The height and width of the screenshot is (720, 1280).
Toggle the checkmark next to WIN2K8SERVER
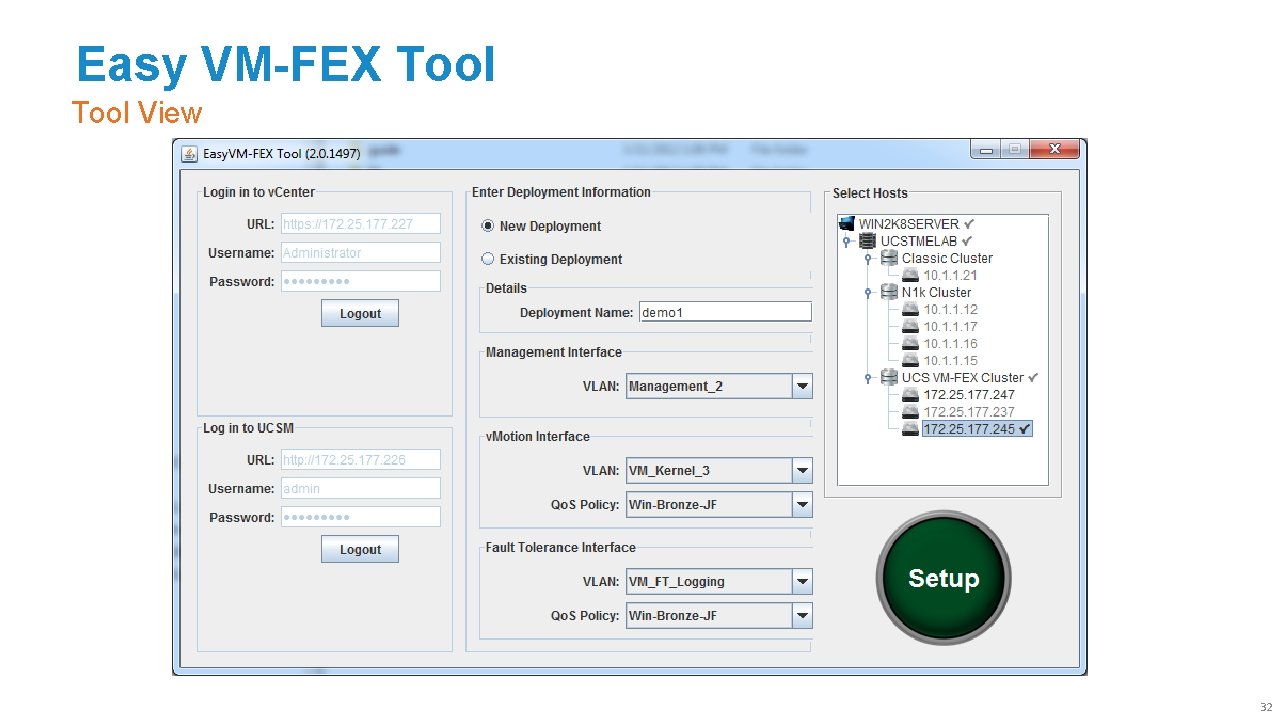[x=969, y=224]
